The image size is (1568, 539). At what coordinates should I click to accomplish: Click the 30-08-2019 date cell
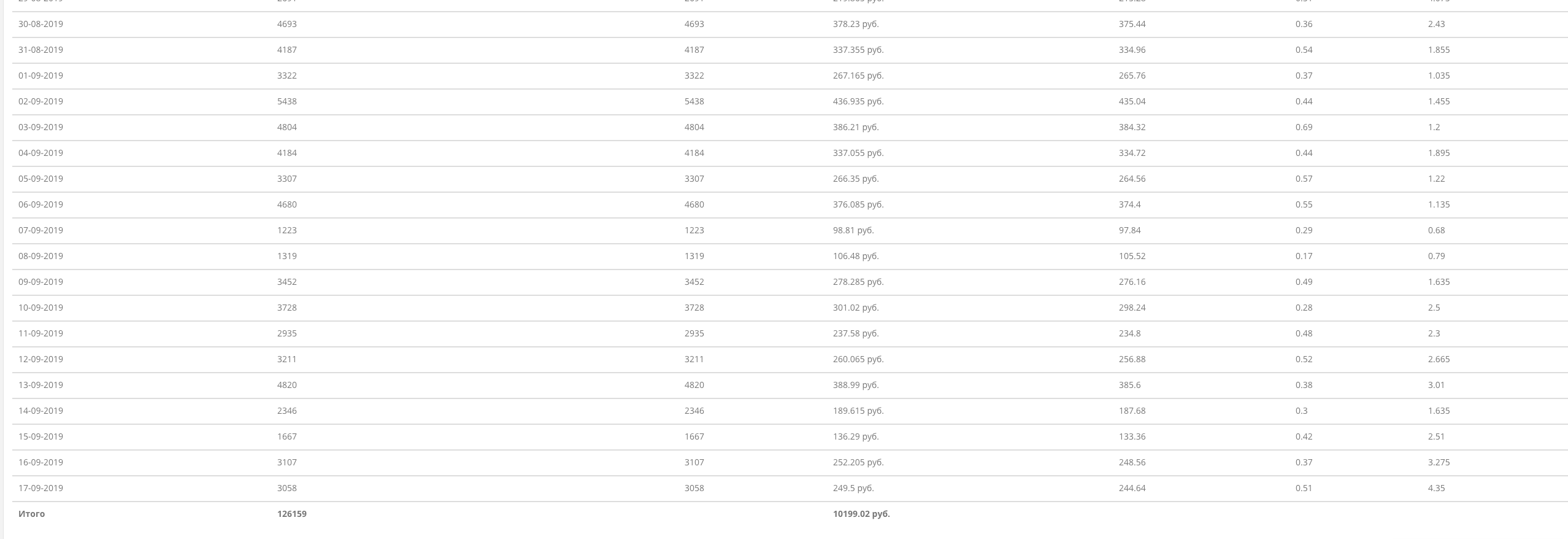(x=40, y=24)
